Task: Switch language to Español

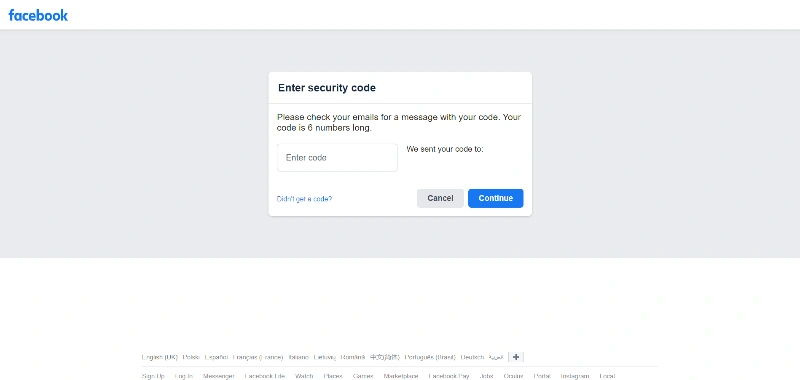Action: [x=216, y=357]
